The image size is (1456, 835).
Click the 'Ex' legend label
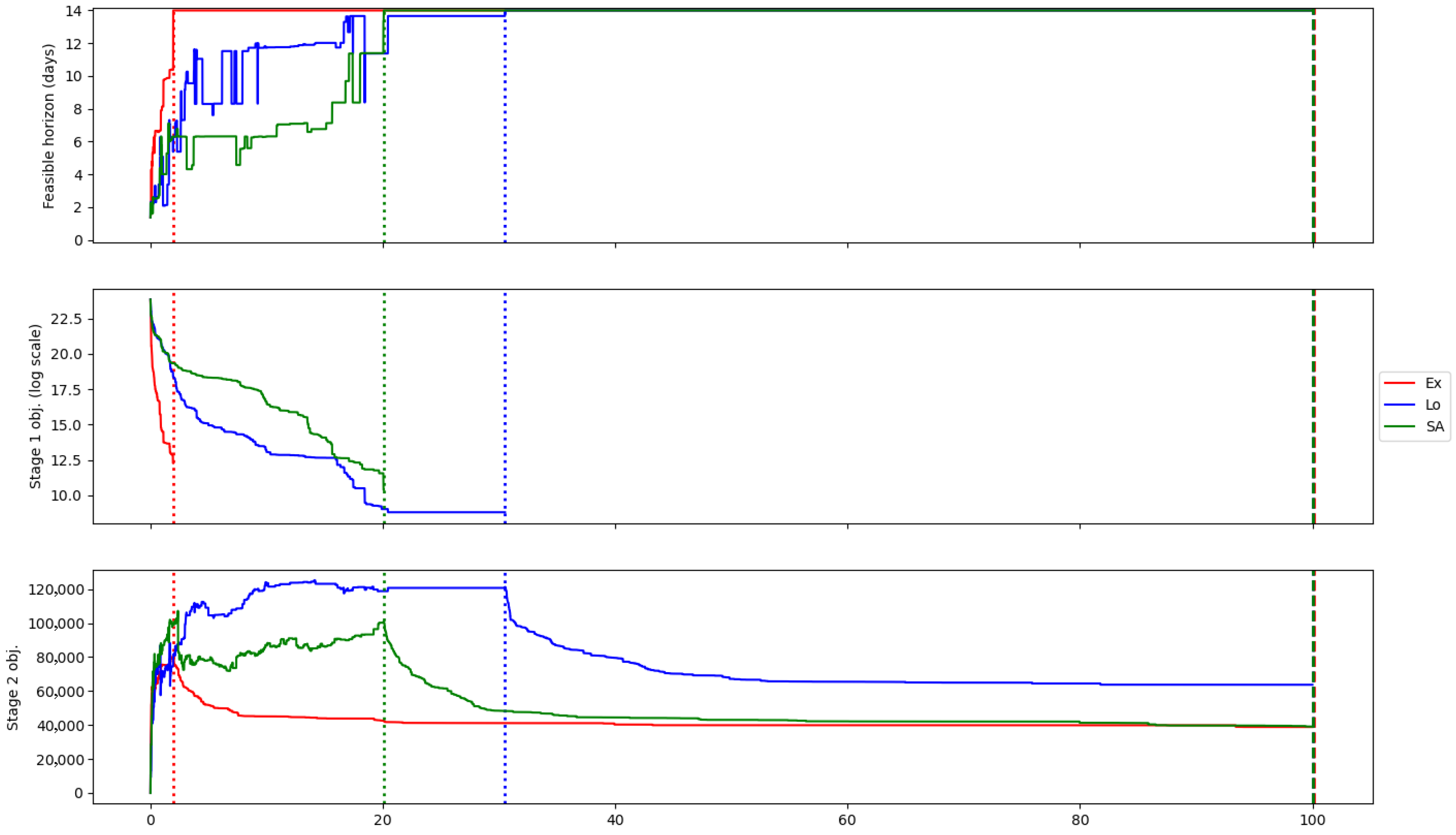(1433, 383)
